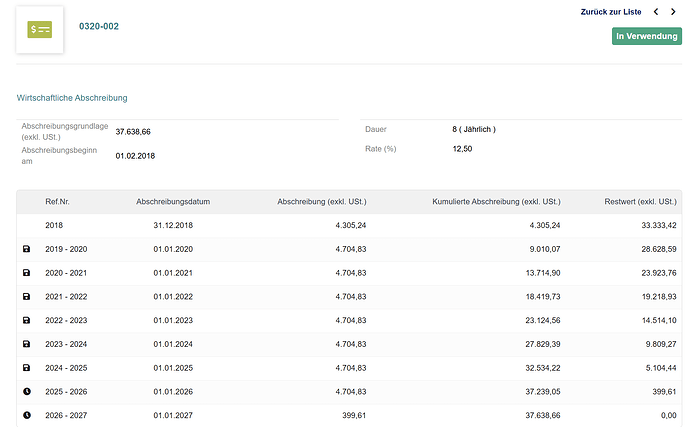Viewport: 690px width, 427px height.
Task: Select the date 01.01.2026
Action: (x=173, y=392)
